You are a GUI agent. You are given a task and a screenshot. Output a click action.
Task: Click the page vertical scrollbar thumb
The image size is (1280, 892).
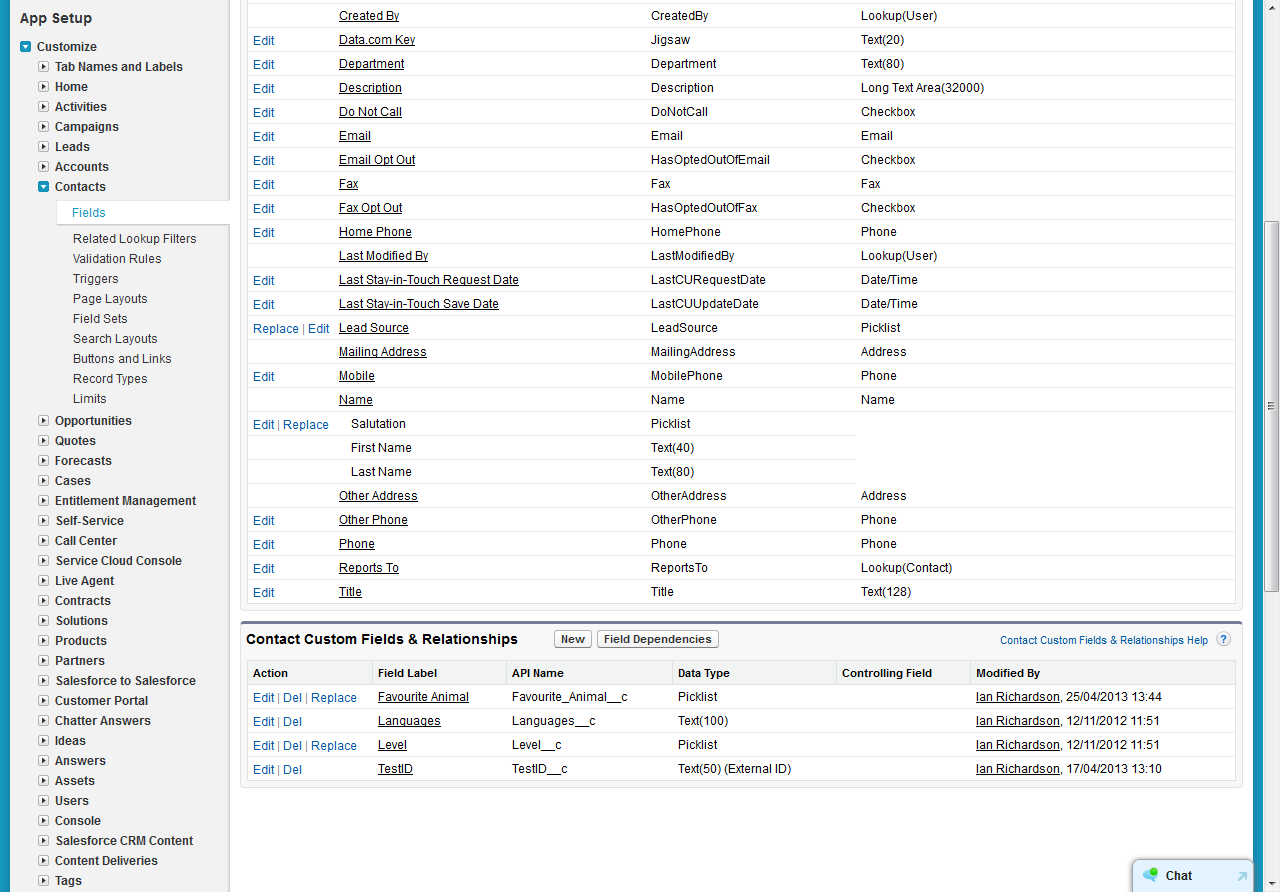pyautogui.click(x=1271, y=405)
